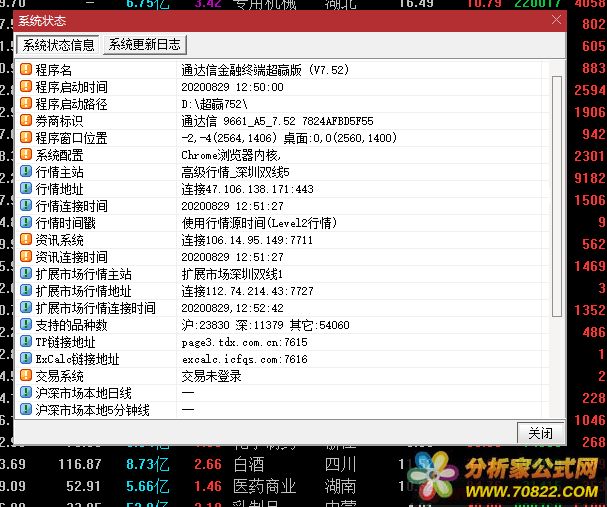This screenshot has height=507, width=607.
Task: Click the orange icon beside 券商标识
Action: (26, 120)
